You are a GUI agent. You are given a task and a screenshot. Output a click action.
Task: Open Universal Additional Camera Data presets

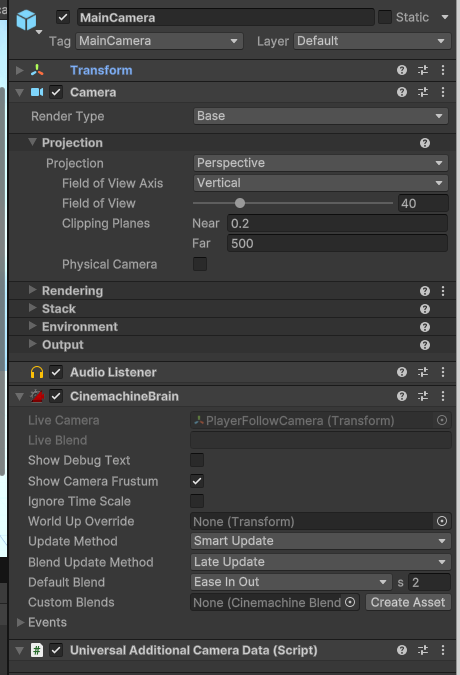pos(423,650)
